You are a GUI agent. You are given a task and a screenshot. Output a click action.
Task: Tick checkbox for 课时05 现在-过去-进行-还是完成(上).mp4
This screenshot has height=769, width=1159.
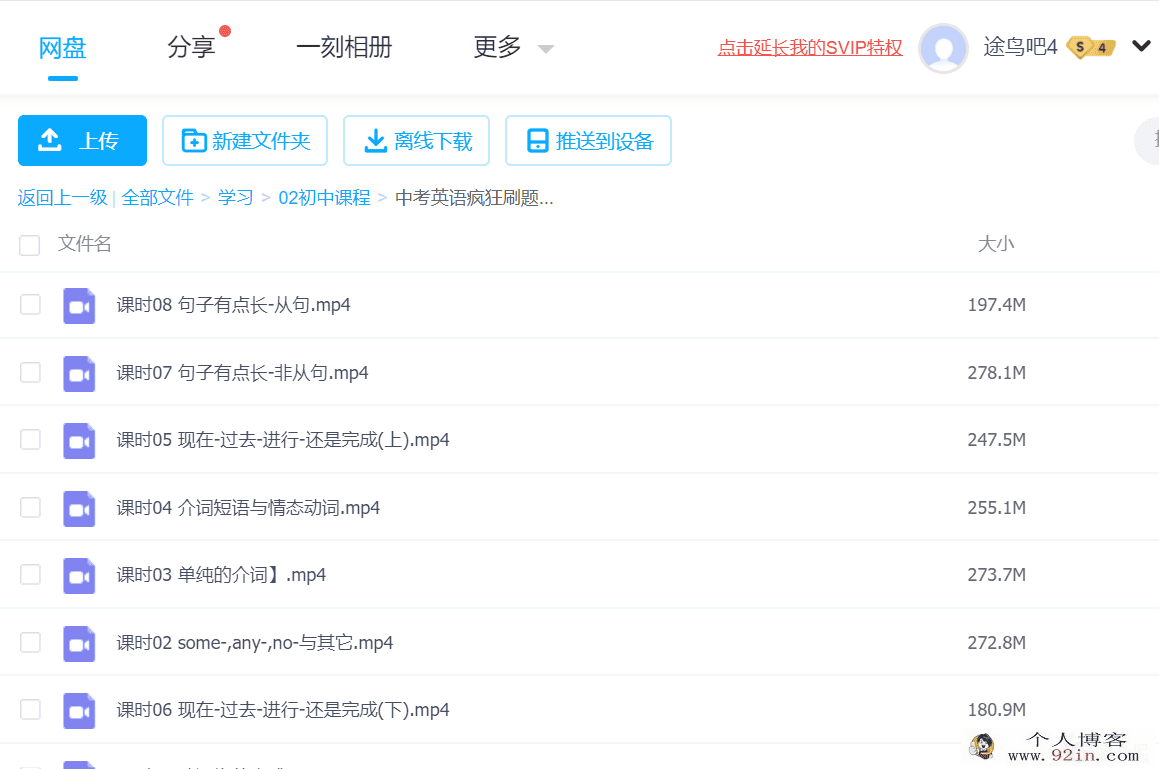pyautogui.click(x=30, y=439)
